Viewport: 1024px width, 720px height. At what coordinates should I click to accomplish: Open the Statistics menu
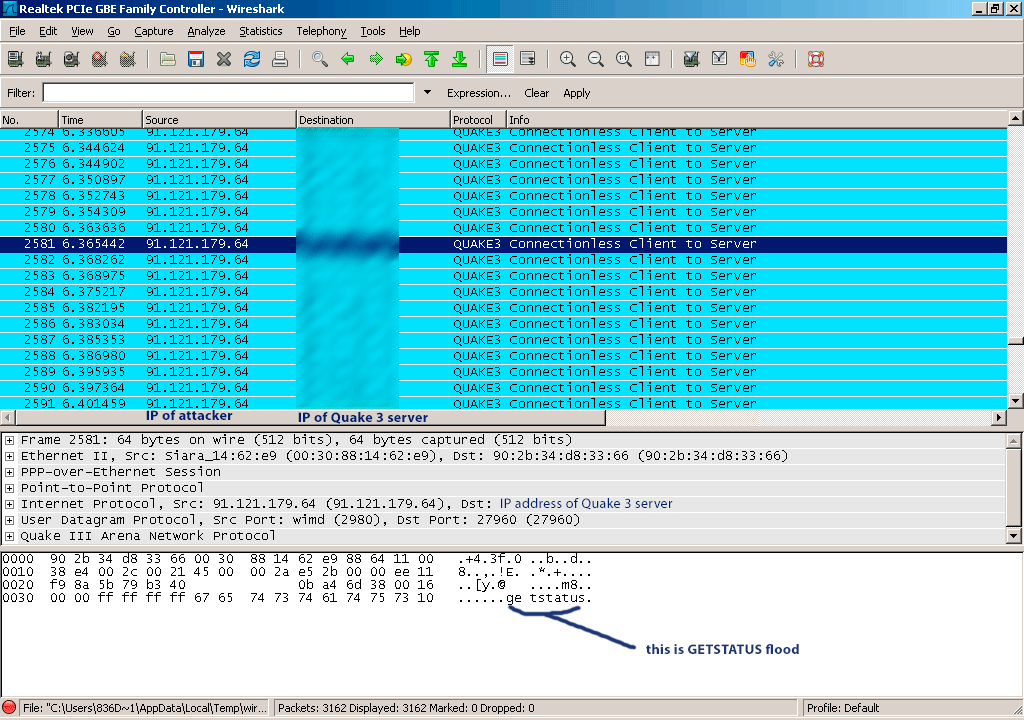tap(261, 31)
